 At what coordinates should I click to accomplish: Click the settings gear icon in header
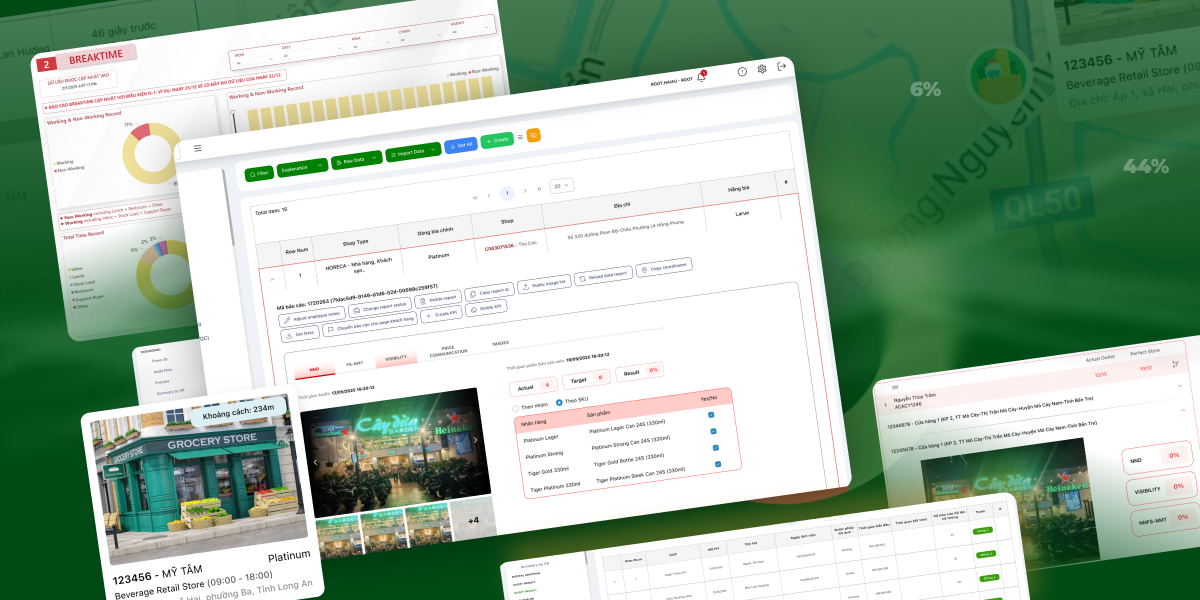tap(762, 69)
